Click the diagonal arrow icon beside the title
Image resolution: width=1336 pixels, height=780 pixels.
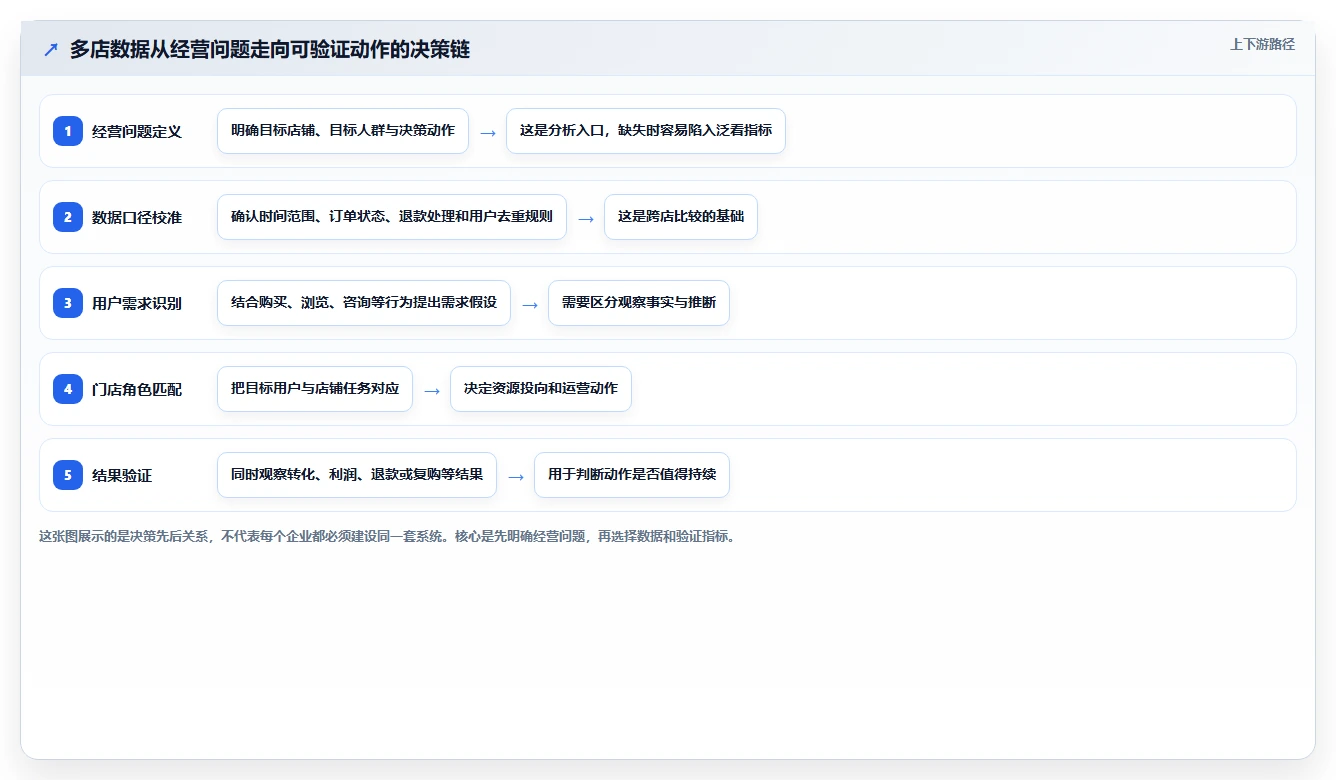51,50
